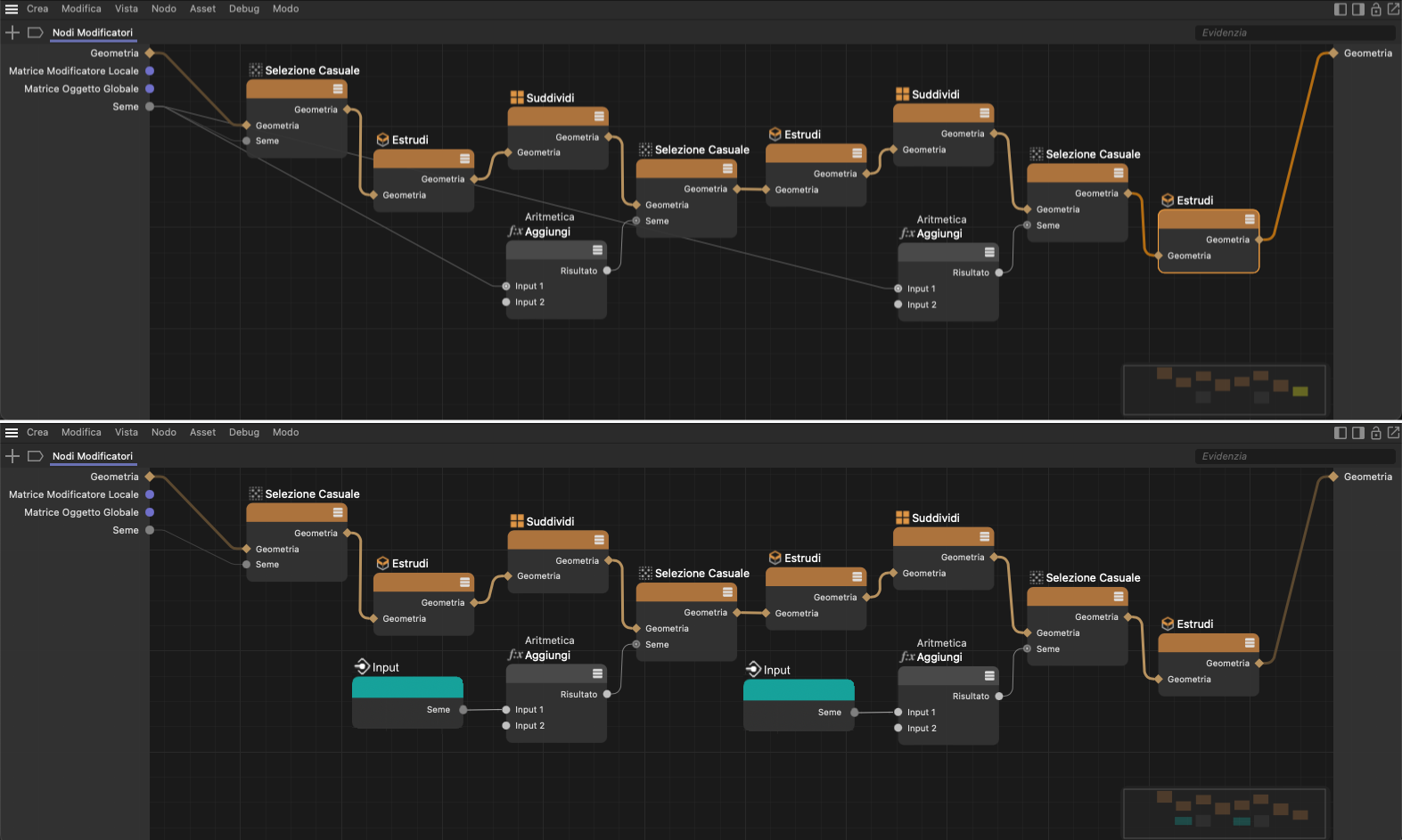This screenshot has width=1402, height=840.
Task: Open the Crea menu in upper editor
Action: point(37,9)
